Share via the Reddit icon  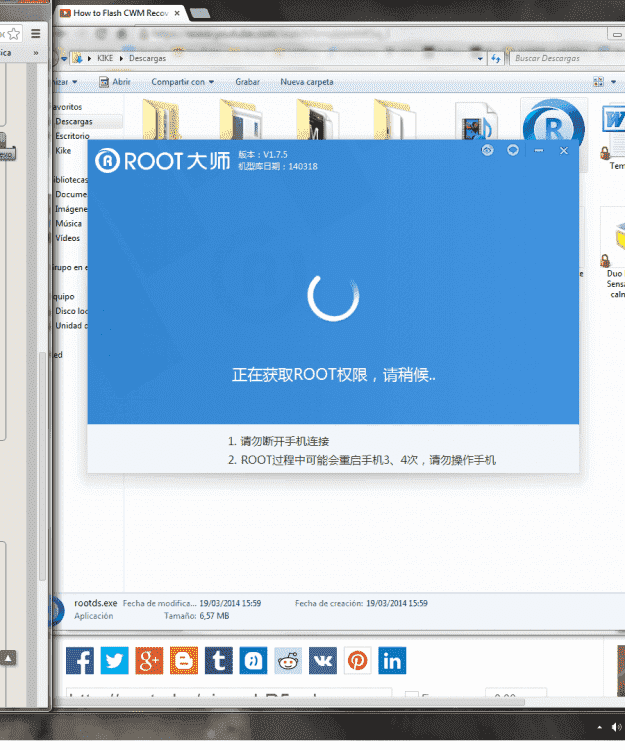coord(288,661)
